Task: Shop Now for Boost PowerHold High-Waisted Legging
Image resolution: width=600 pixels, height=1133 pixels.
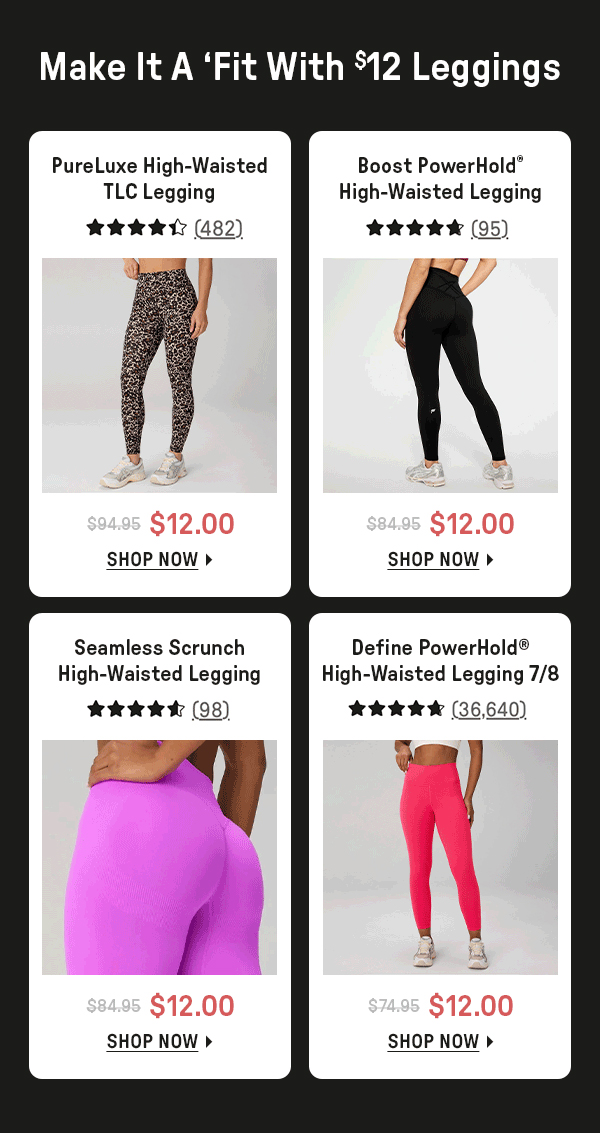Action: (440, 559)
